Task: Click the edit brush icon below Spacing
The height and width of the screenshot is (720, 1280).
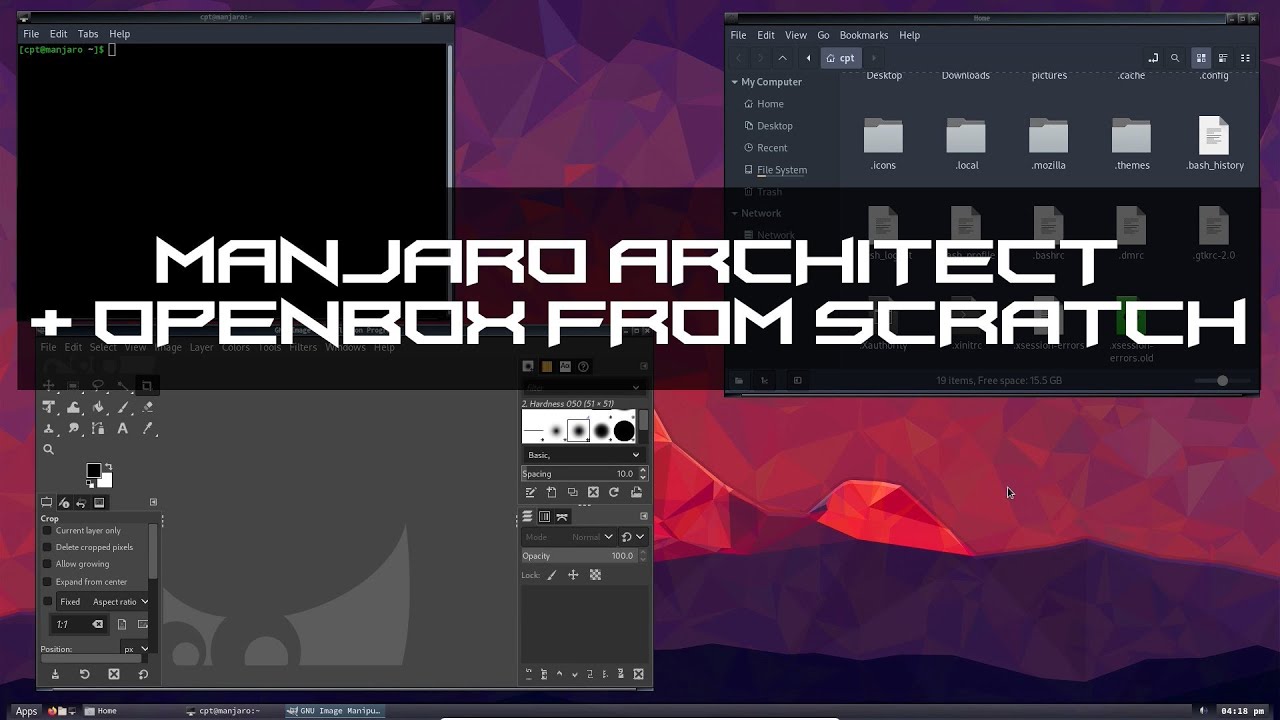Action: [x=530, y=492]
